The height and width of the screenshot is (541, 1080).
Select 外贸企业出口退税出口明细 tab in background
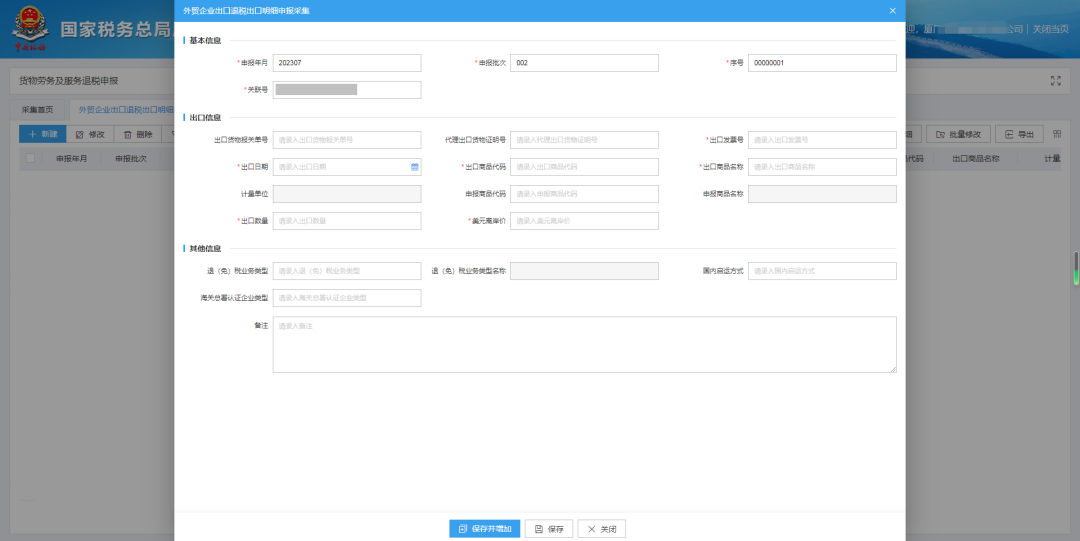(x=125, y=110)
